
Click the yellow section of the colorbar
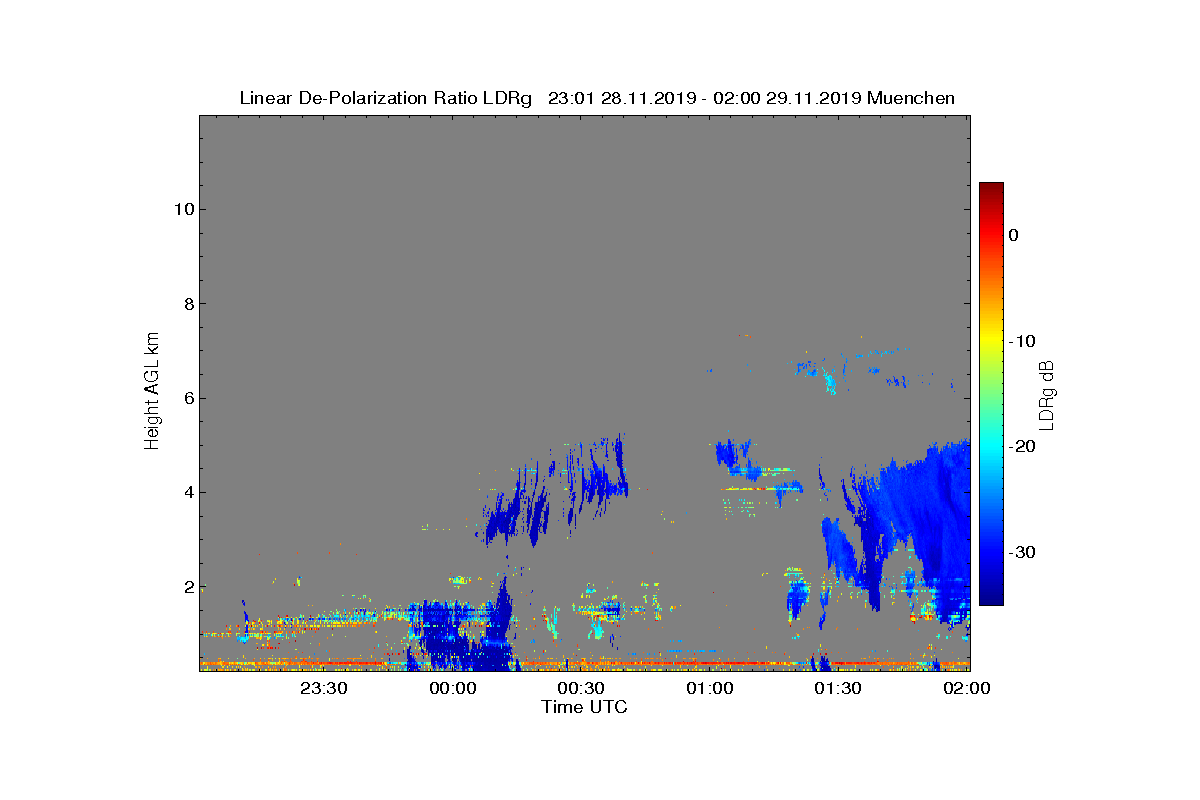coord(991,338)
